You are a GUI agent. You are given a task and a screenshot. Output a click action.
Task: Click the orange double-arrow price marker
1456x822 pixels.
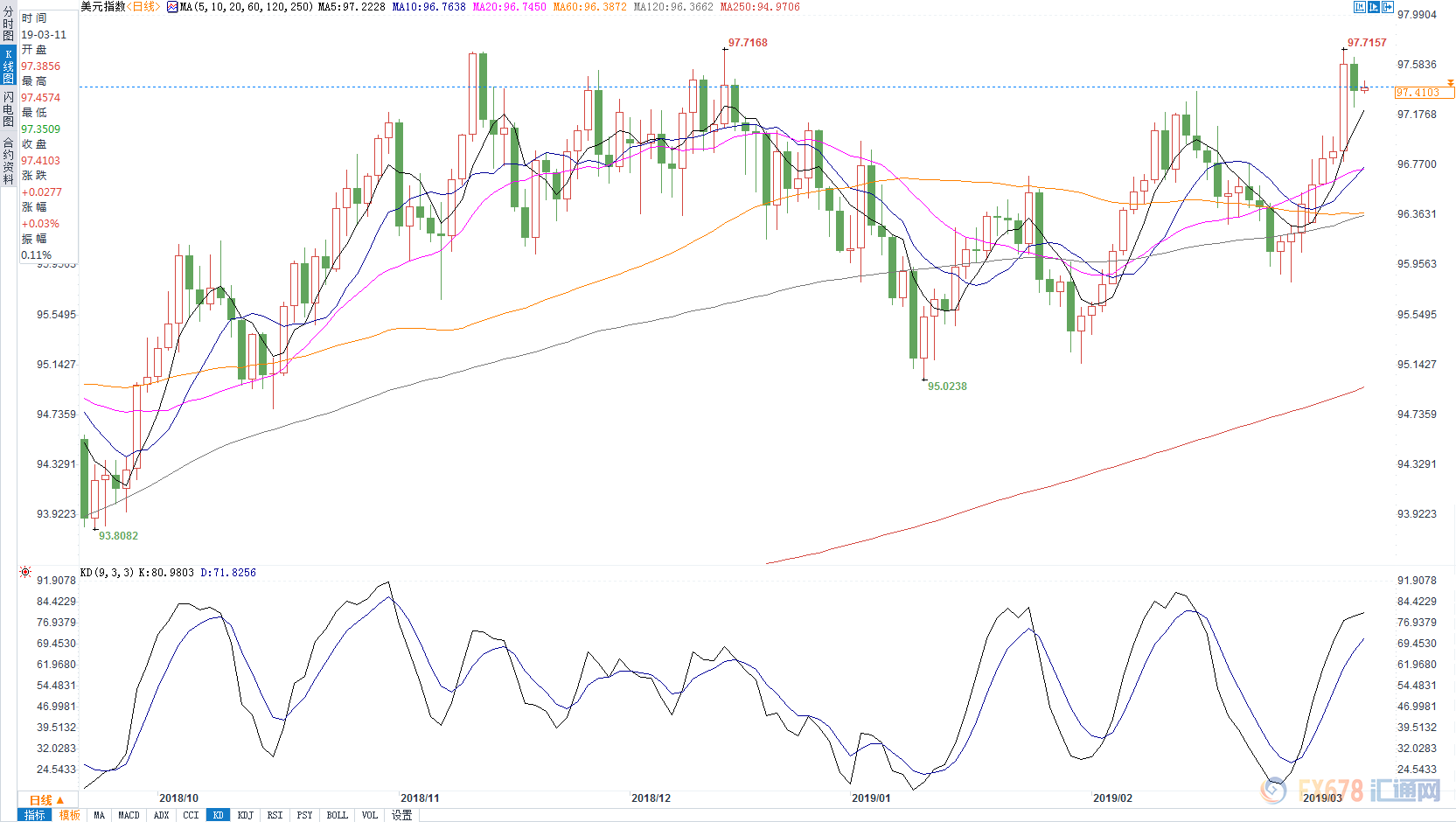[x=1450, y=83]
